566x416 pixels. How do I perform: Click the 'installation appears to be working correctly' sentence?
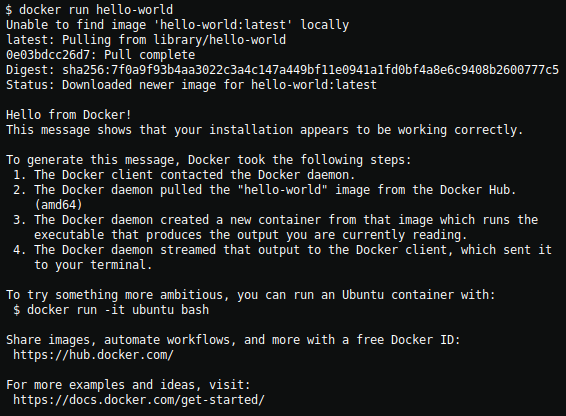pyautogui.click(x=265, y=130)
